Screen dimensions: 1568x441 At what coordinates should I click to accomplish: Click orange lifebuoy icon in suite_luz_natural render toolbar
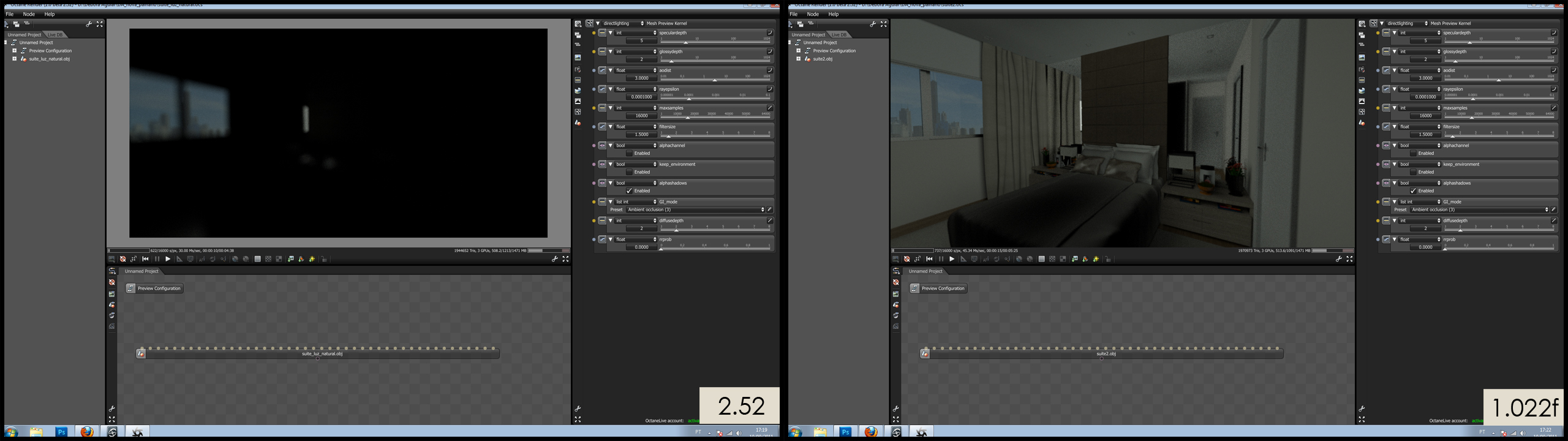pos(123,259)
